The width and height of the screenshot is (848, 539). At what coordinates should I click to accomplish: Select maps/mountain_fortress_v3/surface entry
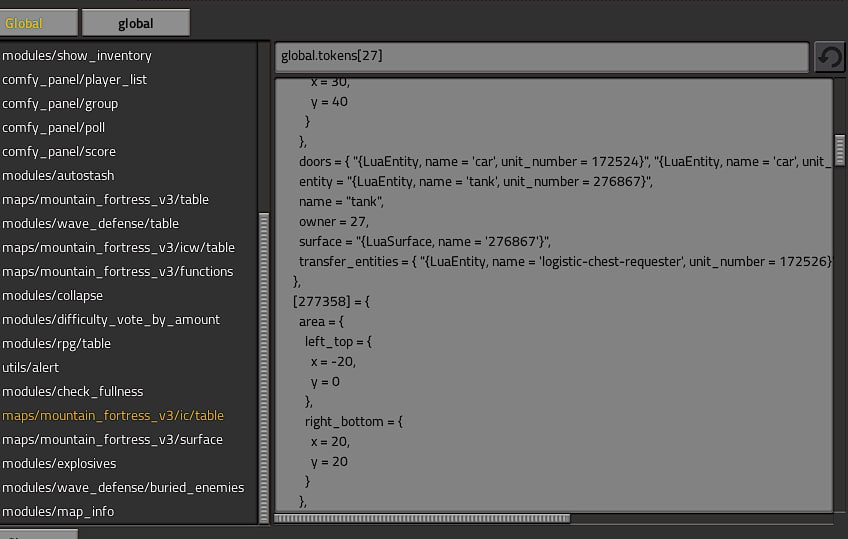tap(112, 440)
